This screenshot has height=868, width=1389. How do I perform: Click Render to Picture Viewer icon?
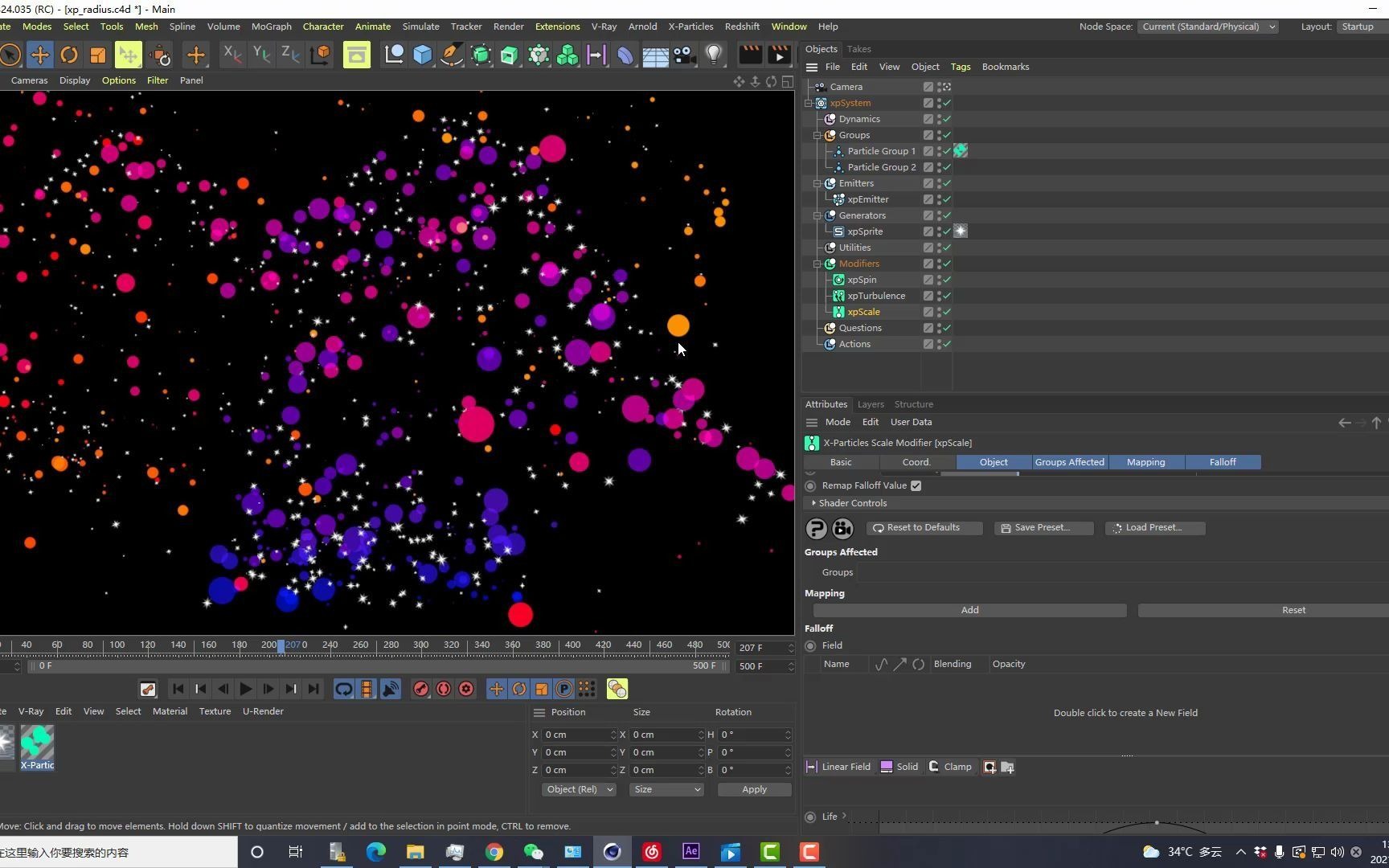pos(779,55)
